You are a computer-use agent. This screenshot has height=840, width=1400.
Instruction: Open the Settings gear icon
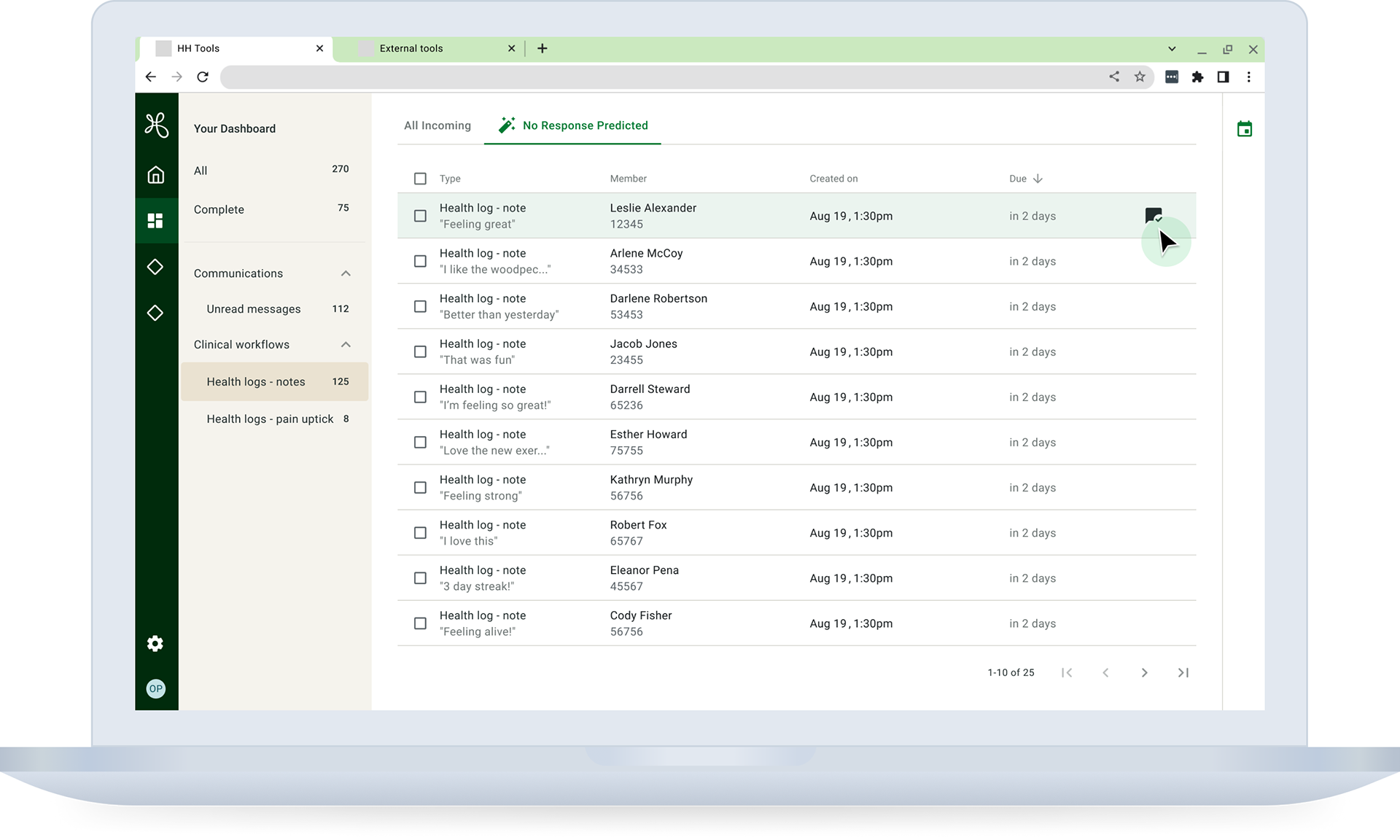coord(155,643)
